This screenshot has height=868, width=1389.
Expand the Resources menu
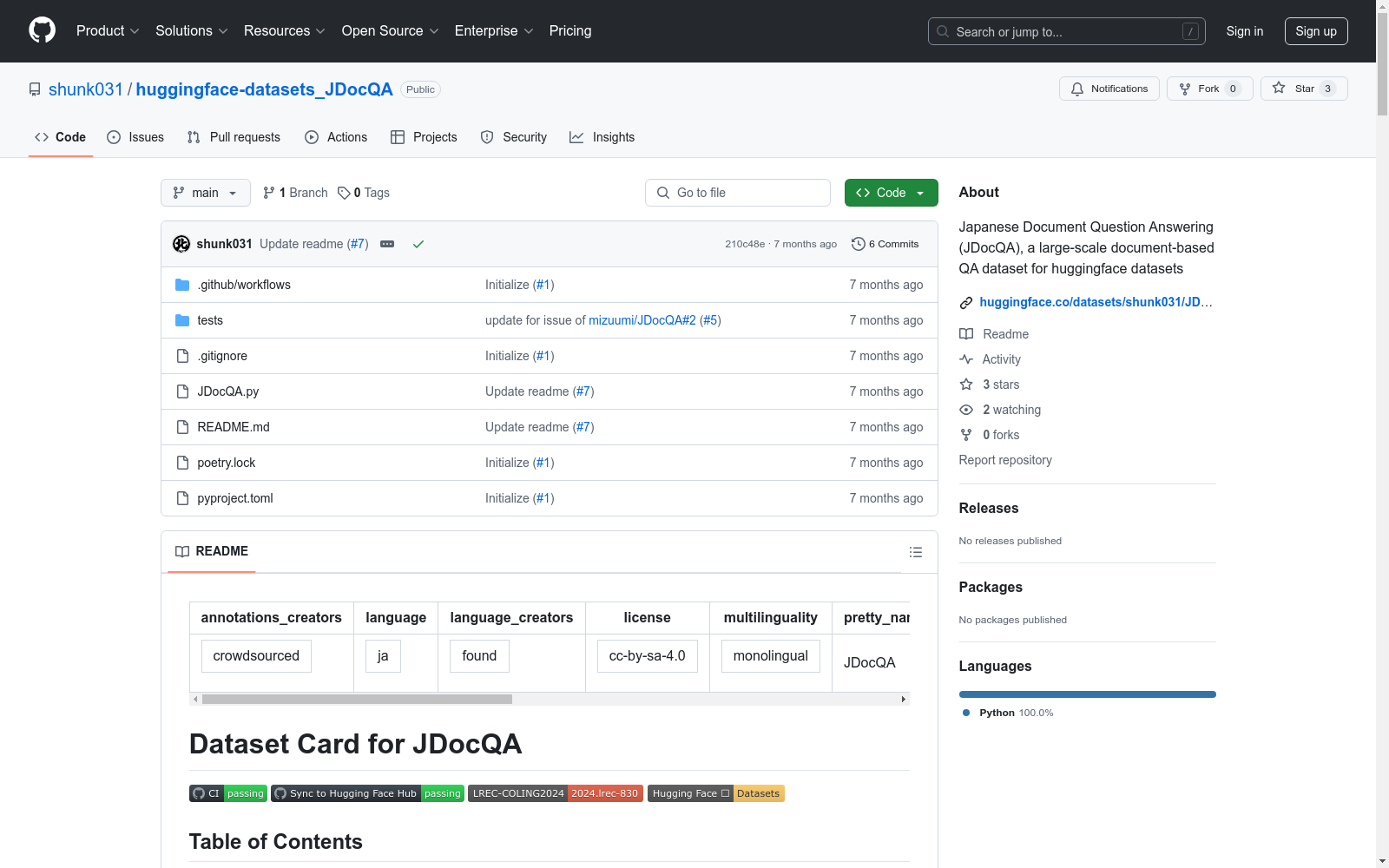[285, 31]
